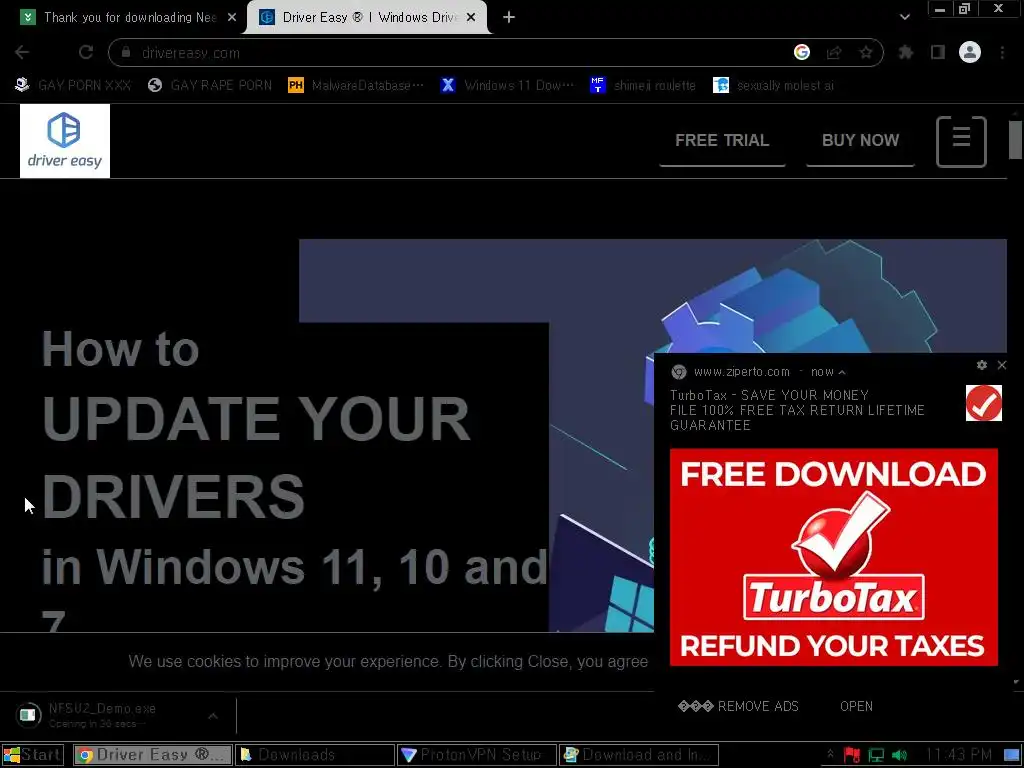This screenshot has height=768, width=1024.
Task: Click the Driver Easy logo
Action: pos(65,141)
